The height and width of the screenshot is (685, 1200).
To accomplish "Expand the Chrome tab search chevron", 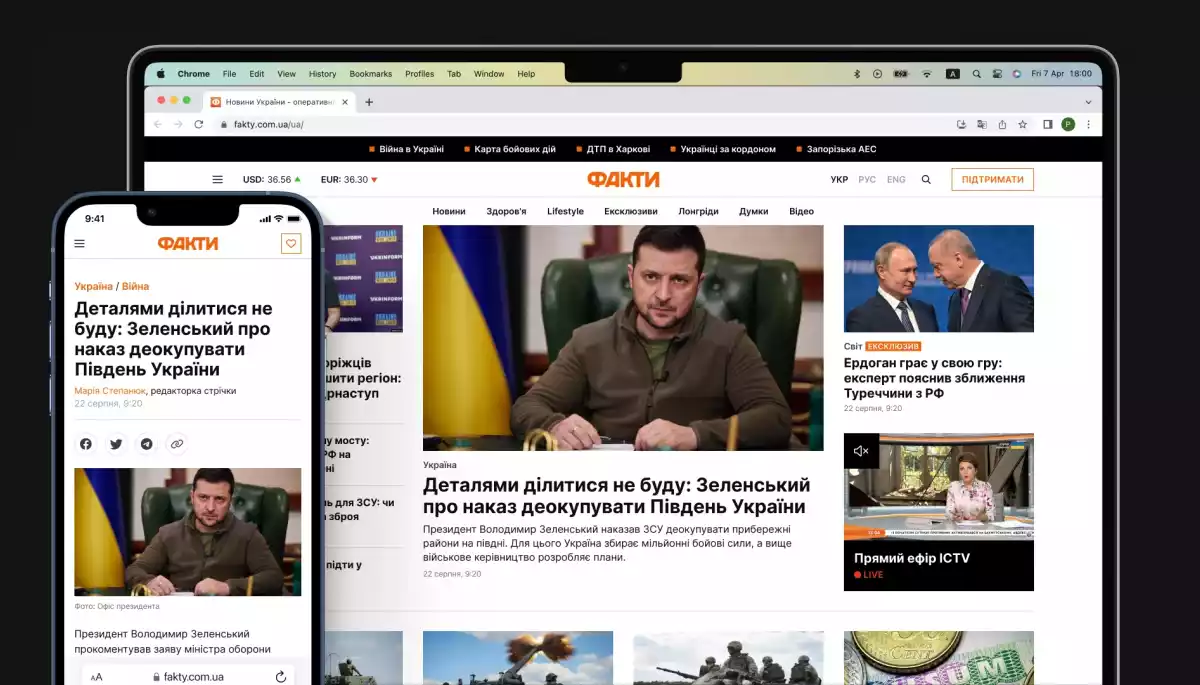I will [1088, 102].
